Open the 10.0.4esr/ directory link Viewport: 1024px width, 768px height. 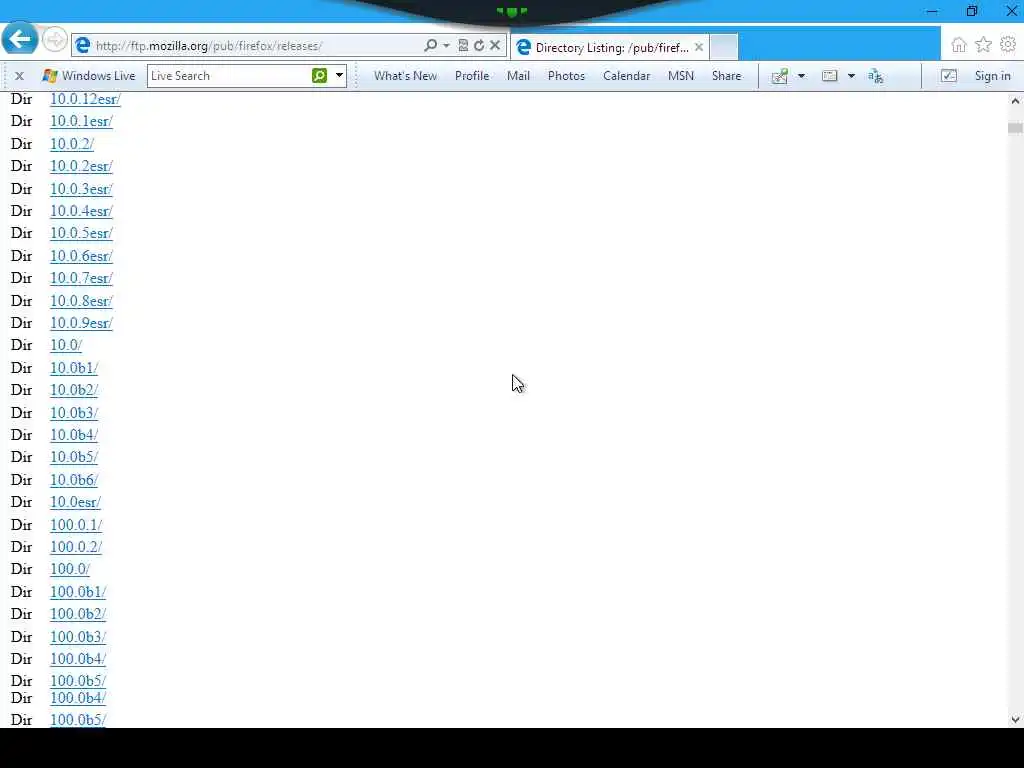(81, 212)
